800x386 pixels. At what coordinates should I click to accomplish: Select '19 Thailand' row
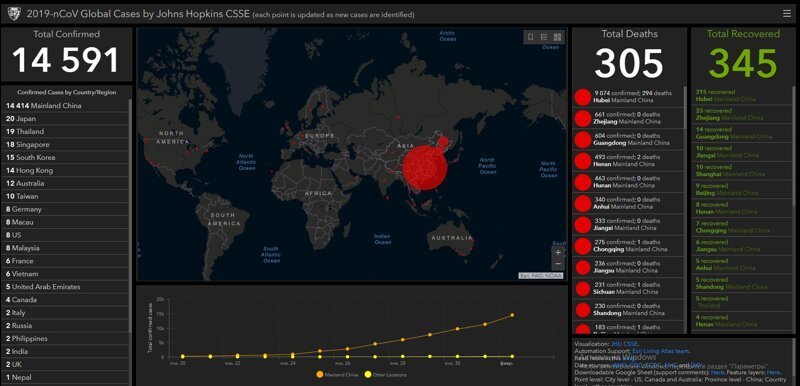click(x=65, y=132)
